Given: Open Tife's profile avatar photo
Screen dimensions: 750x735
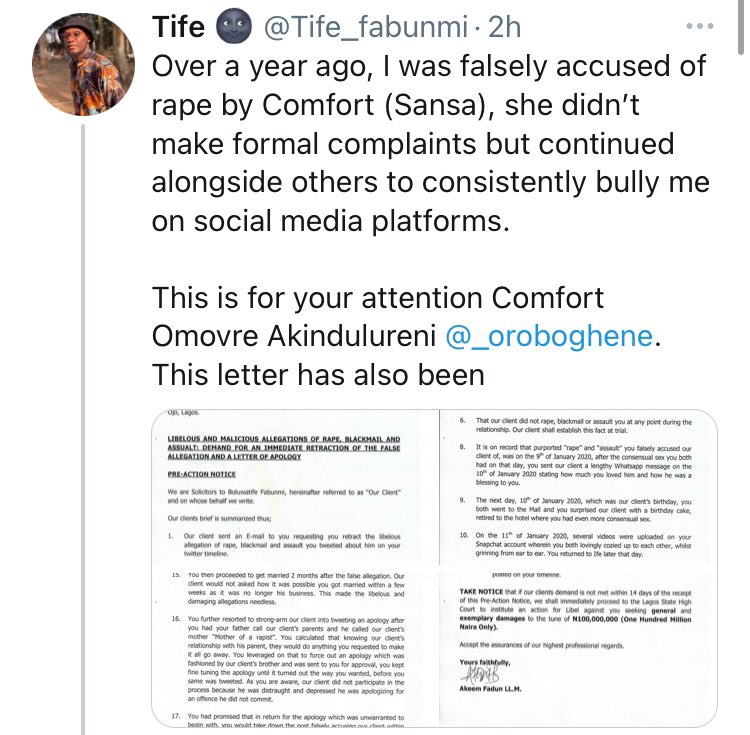Looking at the screenshot, I should click(x=78, y=65).
